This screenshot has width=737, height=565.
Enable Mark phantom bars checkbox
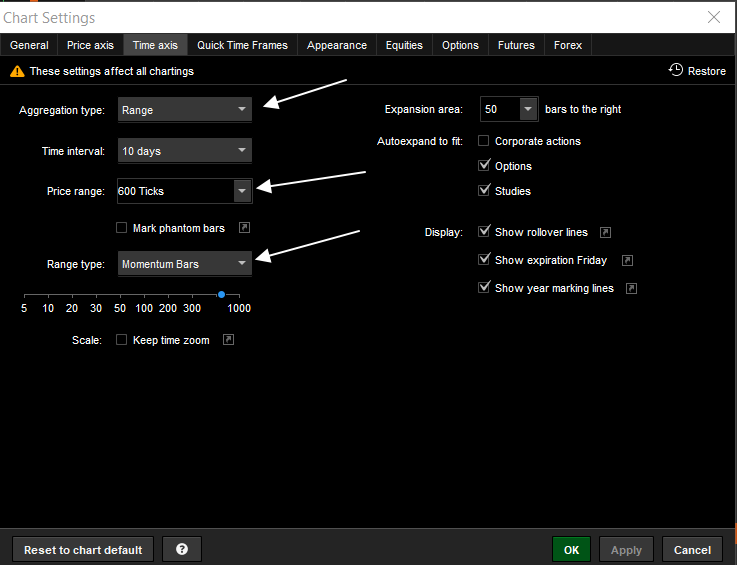tap(121, 228)
